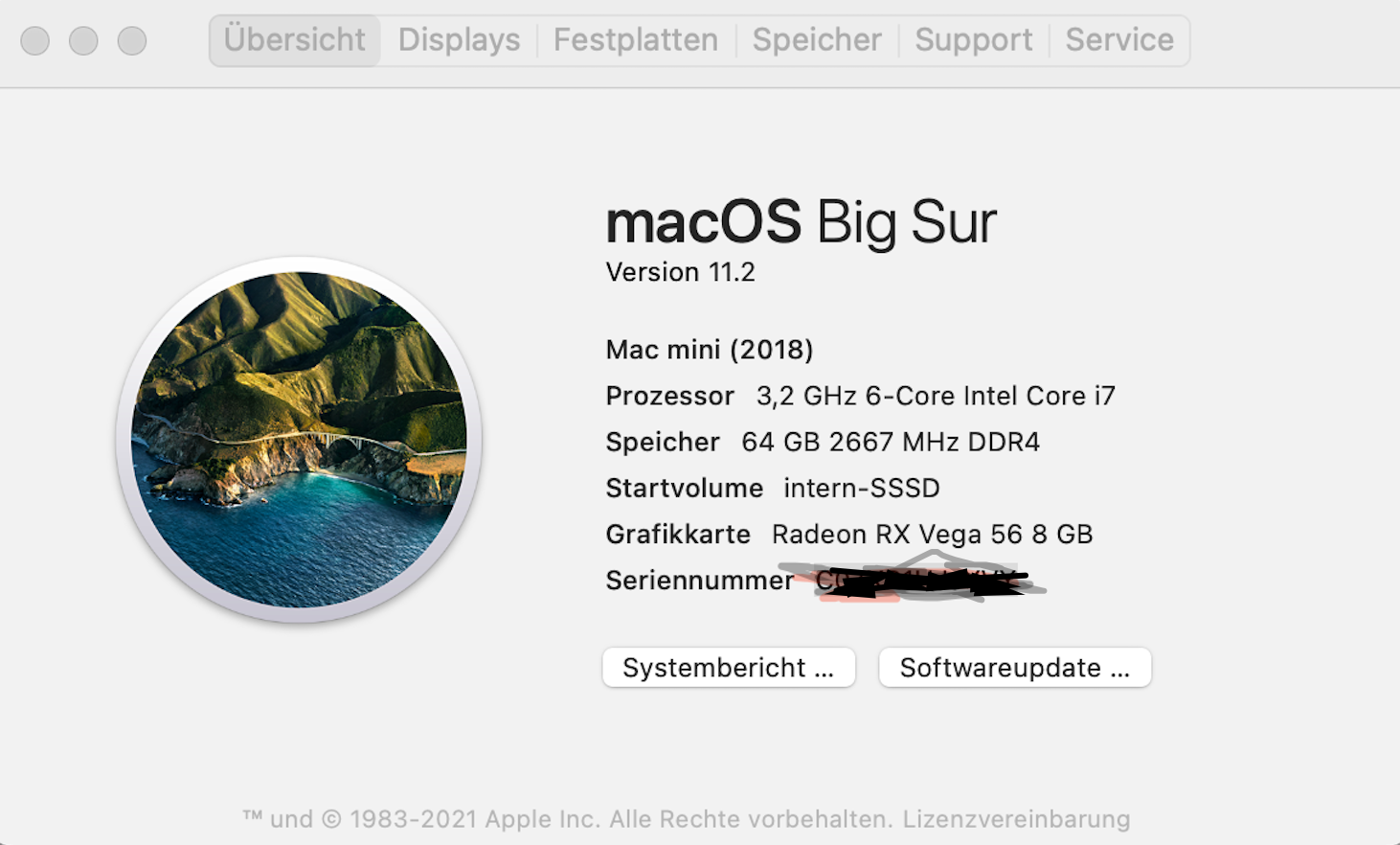Select the Mac mini (2018) model text

tap(709, 350)
